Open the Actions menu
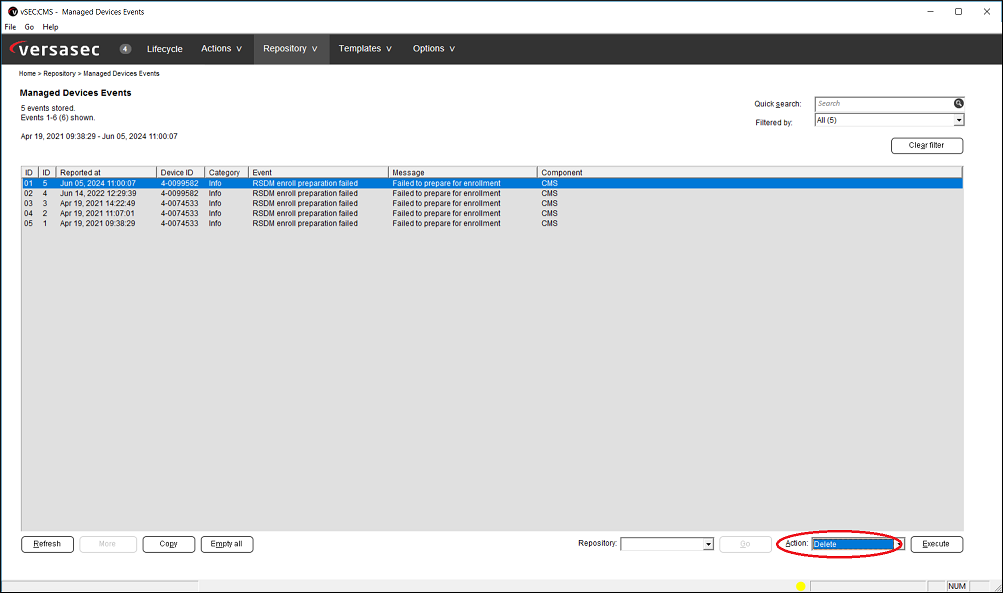 coord(221,49)
